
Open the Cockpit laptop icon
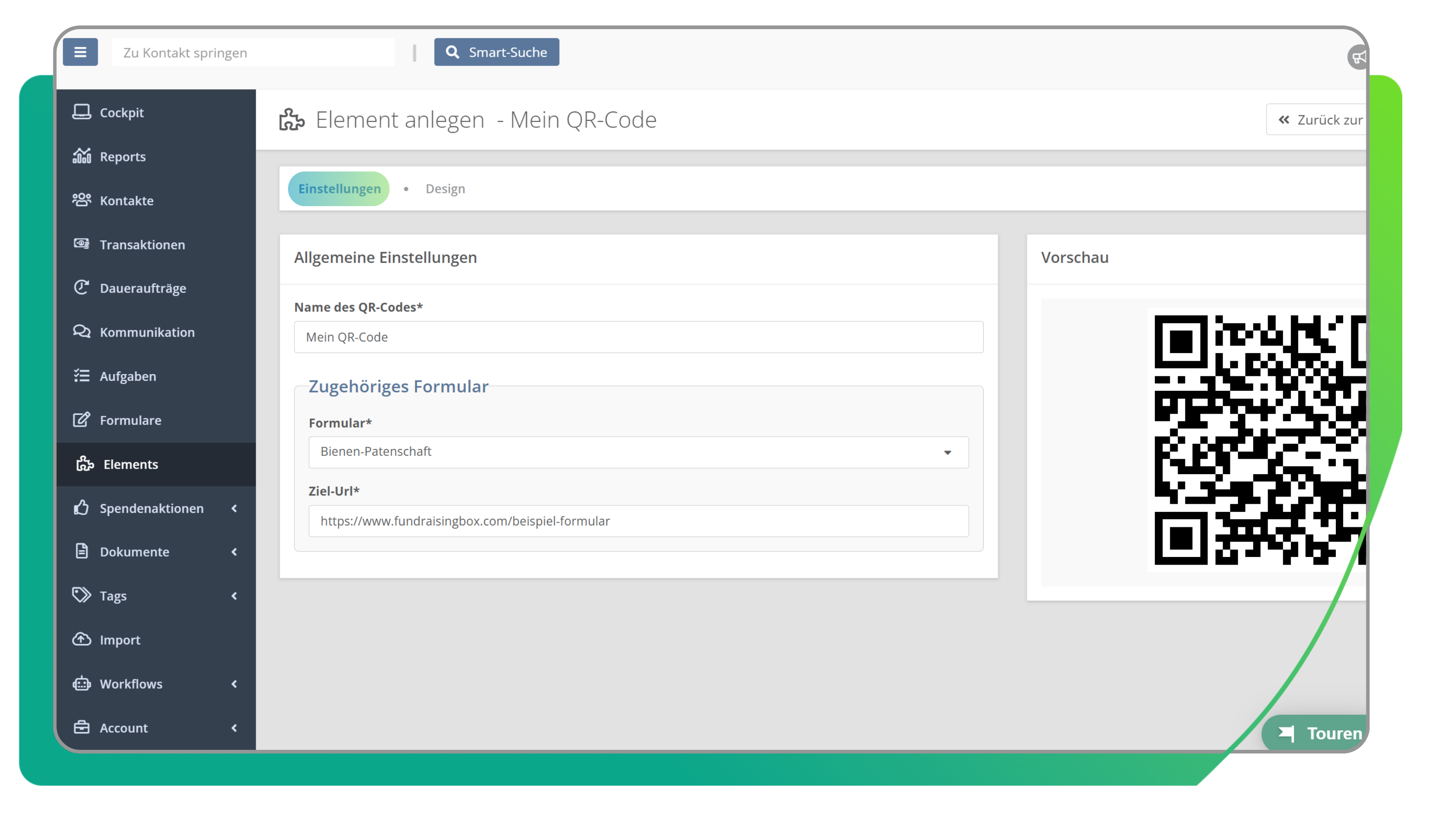81,112
